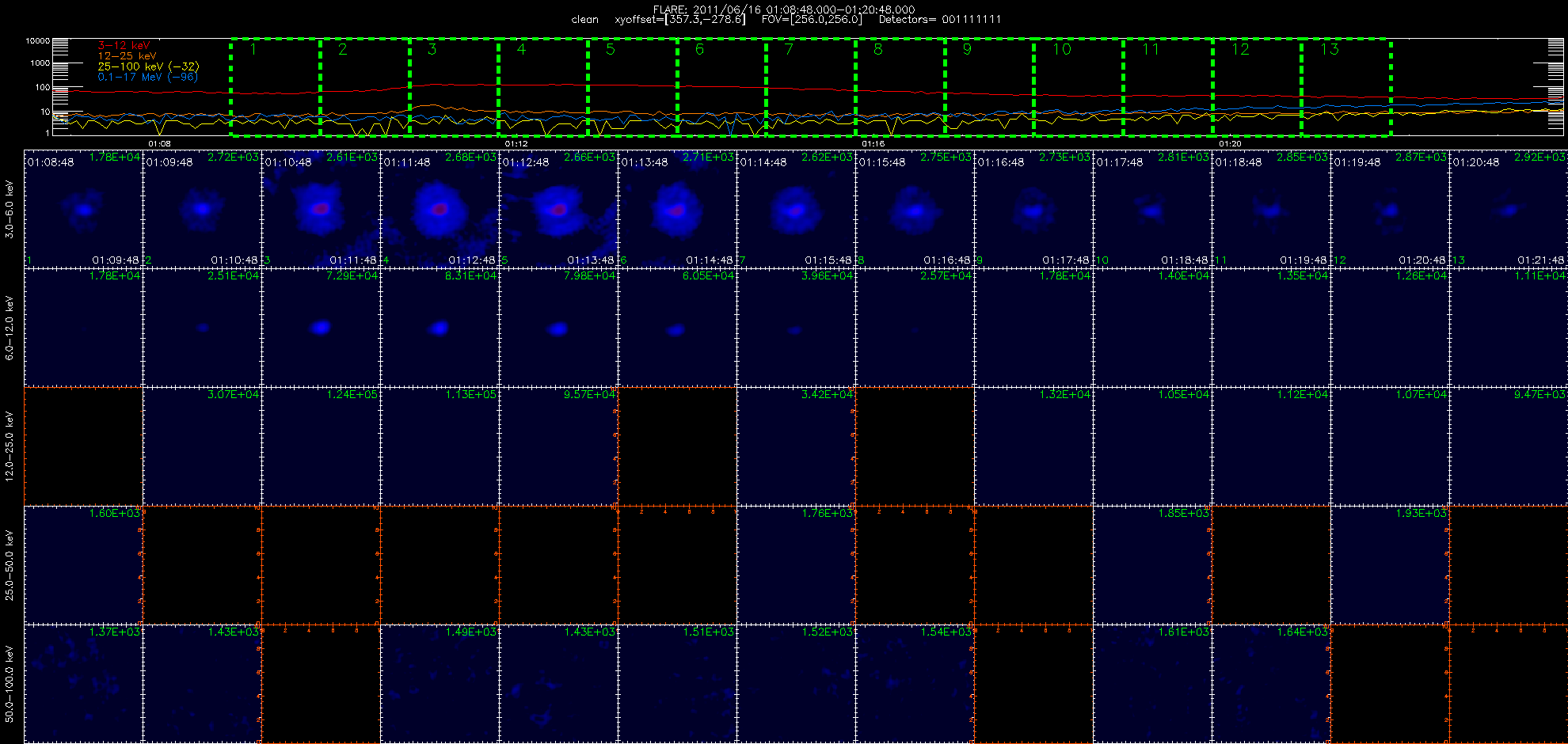Select interval 7 box in the lightcurve
The height and width of the screenshot is (744, 1568).
pos(811,87)
